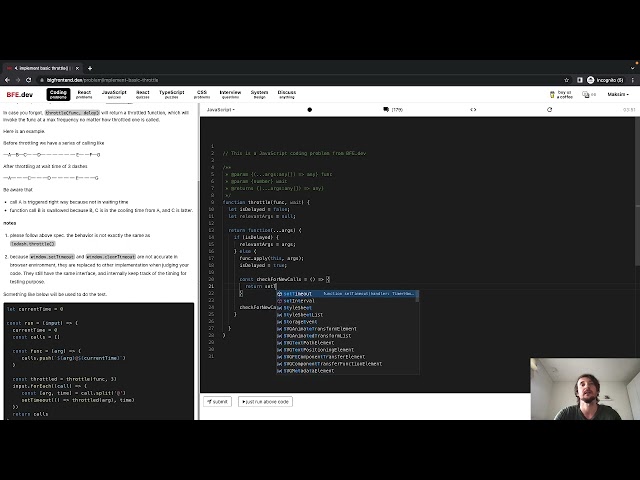Pick StyleSheet in the suggestion list
This screenshot has height=480, width=640.
click(x=347, y=308)
